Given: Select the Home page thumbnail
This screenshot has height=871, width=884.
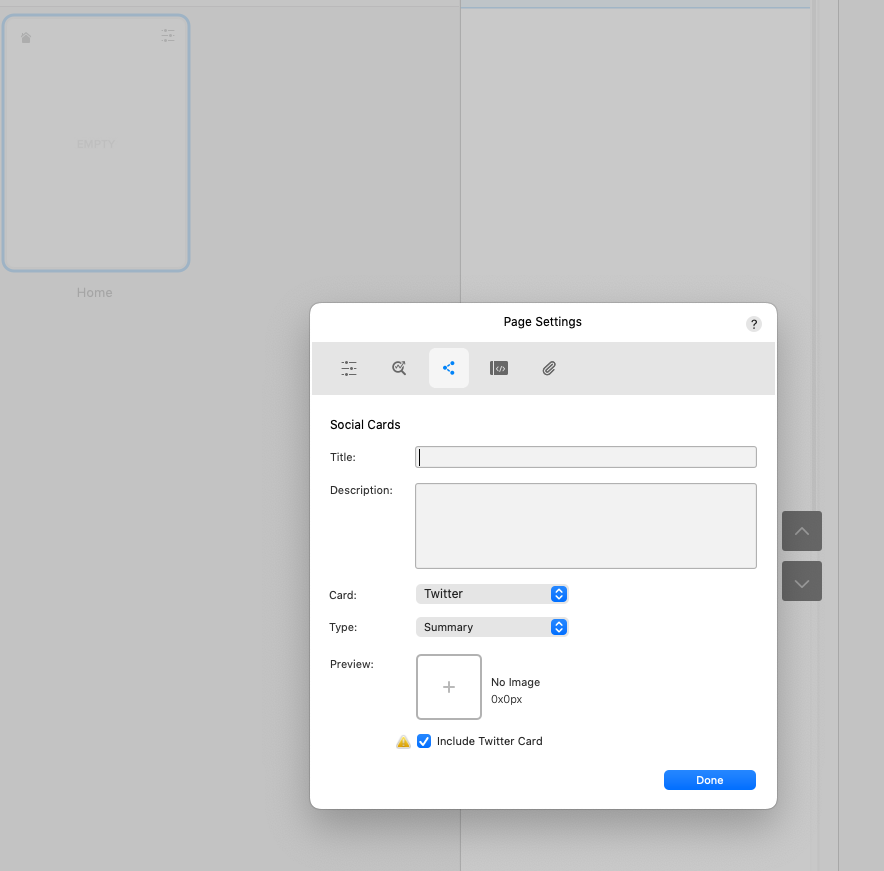Looking at the screenshot, I should (x=96, y=144).
